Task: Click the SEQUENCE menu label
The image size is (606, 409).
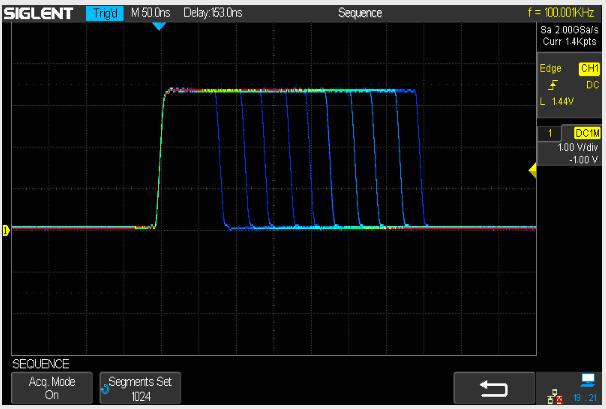Action: point(41,363)
